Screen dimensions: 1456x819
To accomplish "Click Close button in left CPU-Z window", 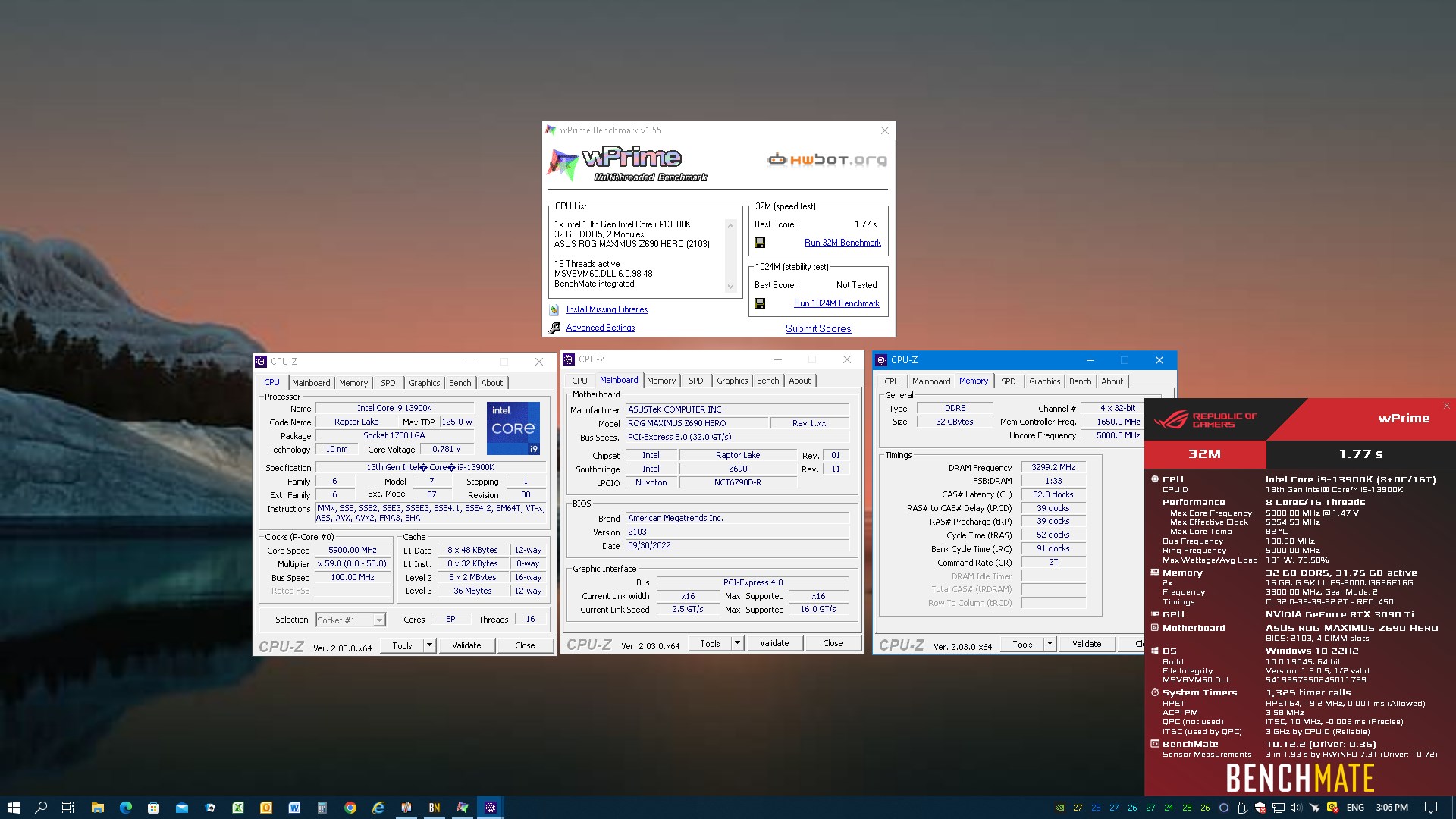I will pos(525,645).
